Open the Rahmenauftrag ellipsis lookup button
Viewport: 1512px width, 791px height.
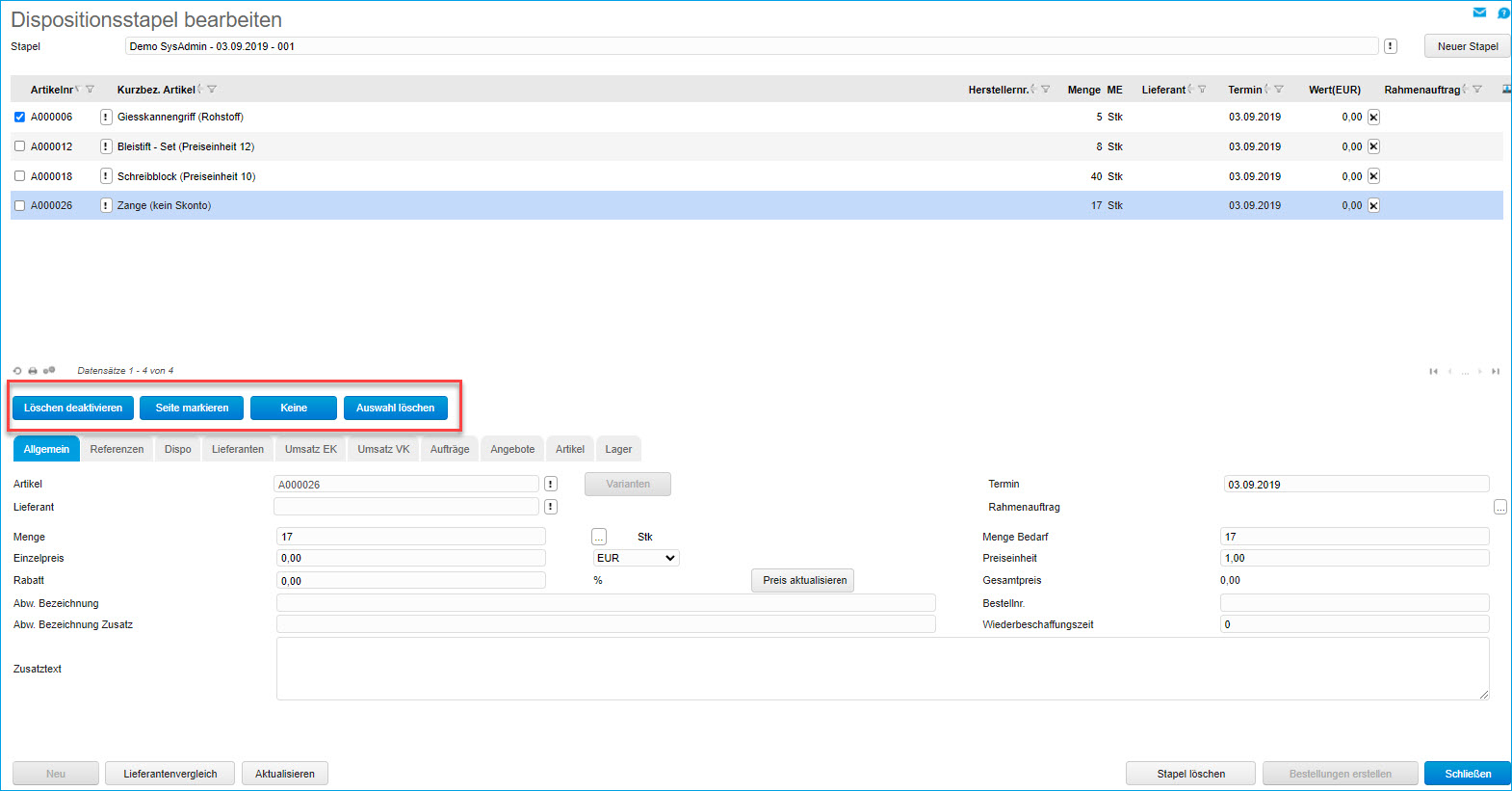click(x=1499, y=507)
